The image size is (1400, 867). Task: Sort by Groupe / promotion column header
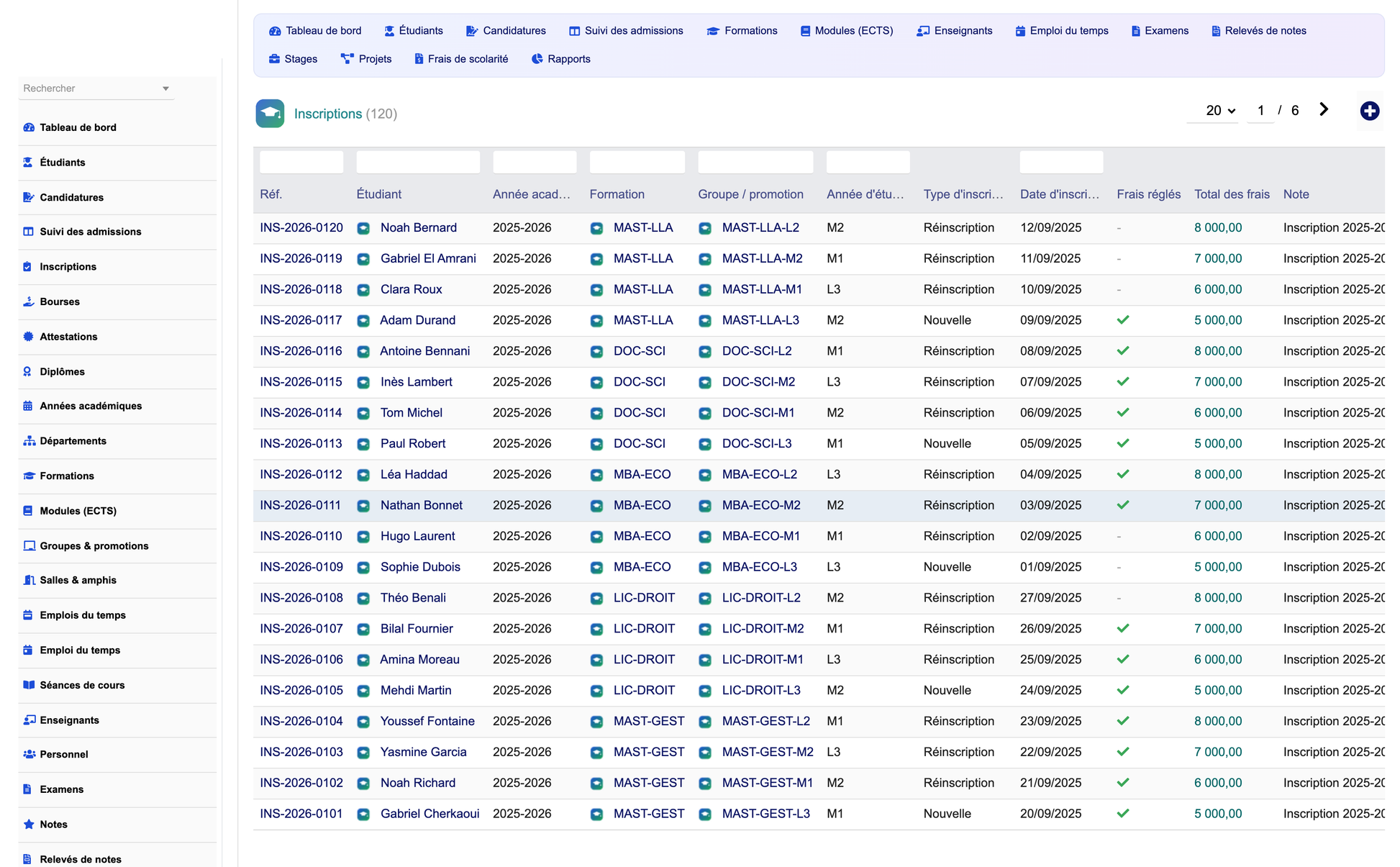click(x=750, y=194)
